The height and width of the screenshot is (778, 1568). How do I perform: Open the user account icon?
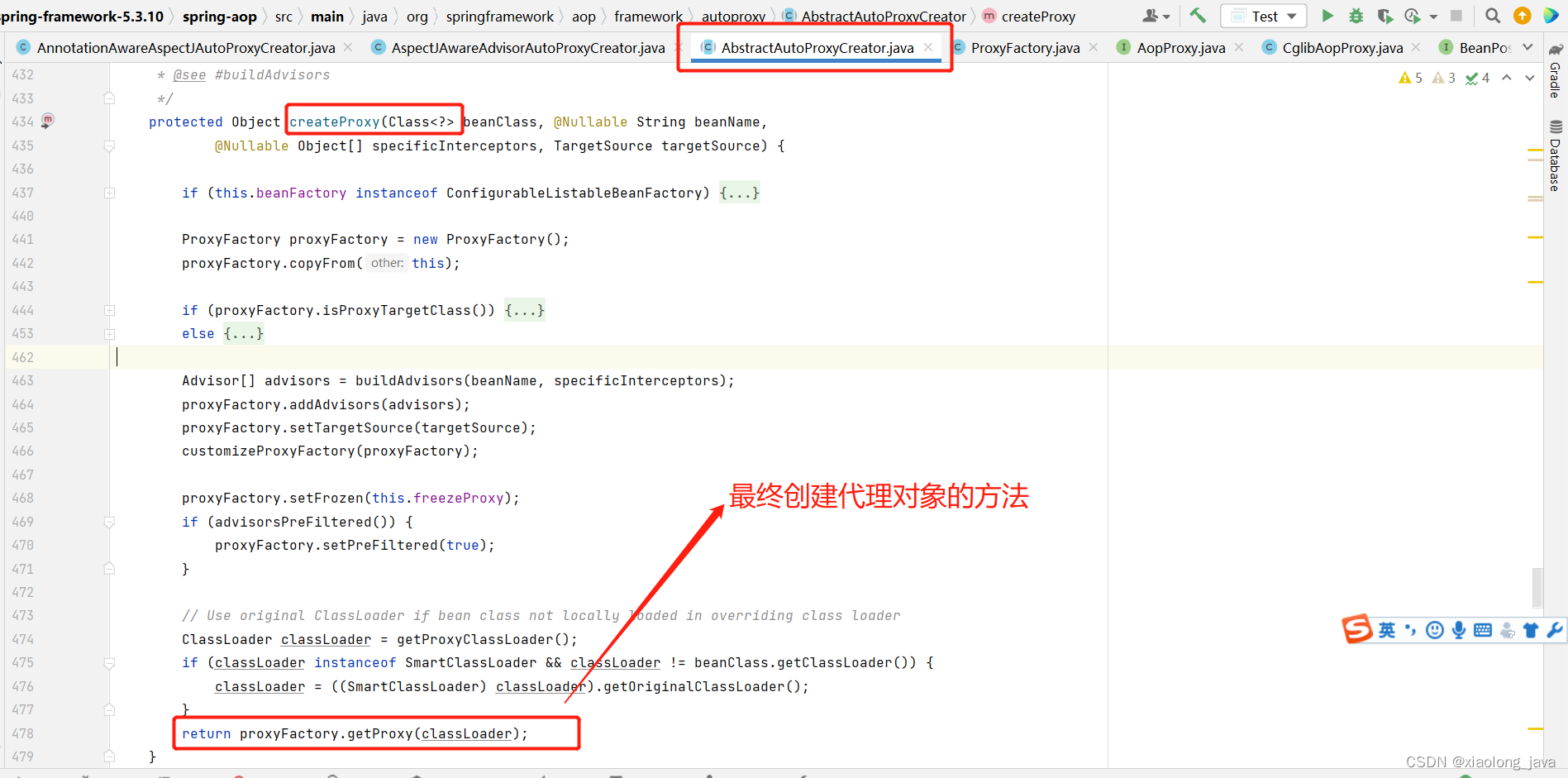1151,16
